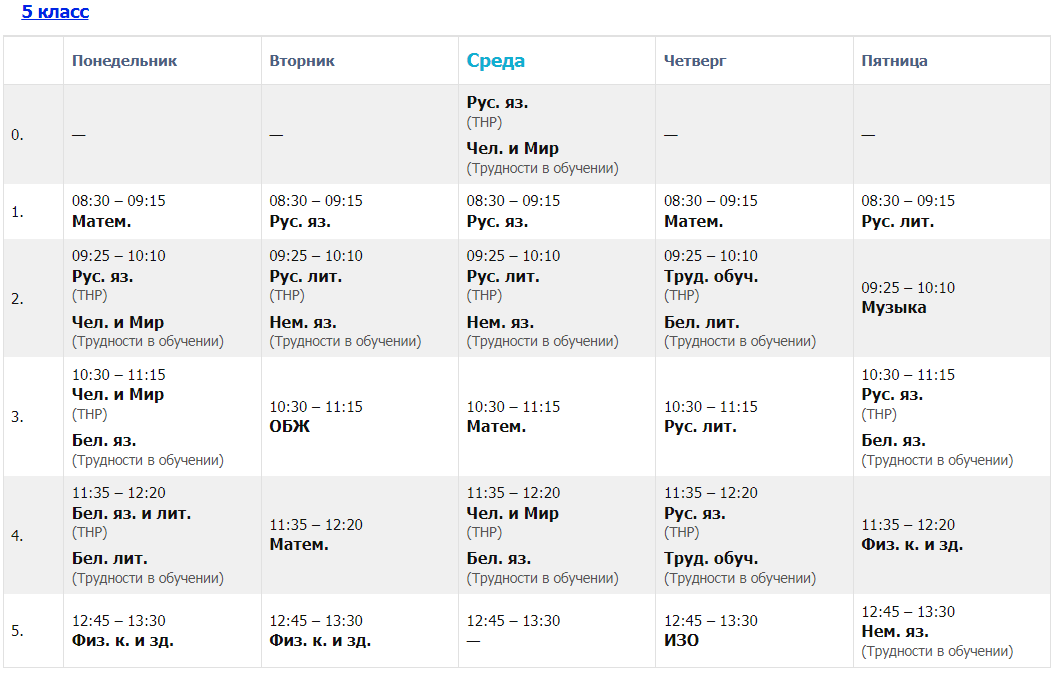Click Friday's fifth lesson Нем. яз.
The width and height of the screenshot is (1058, 678).
(895, 632)
